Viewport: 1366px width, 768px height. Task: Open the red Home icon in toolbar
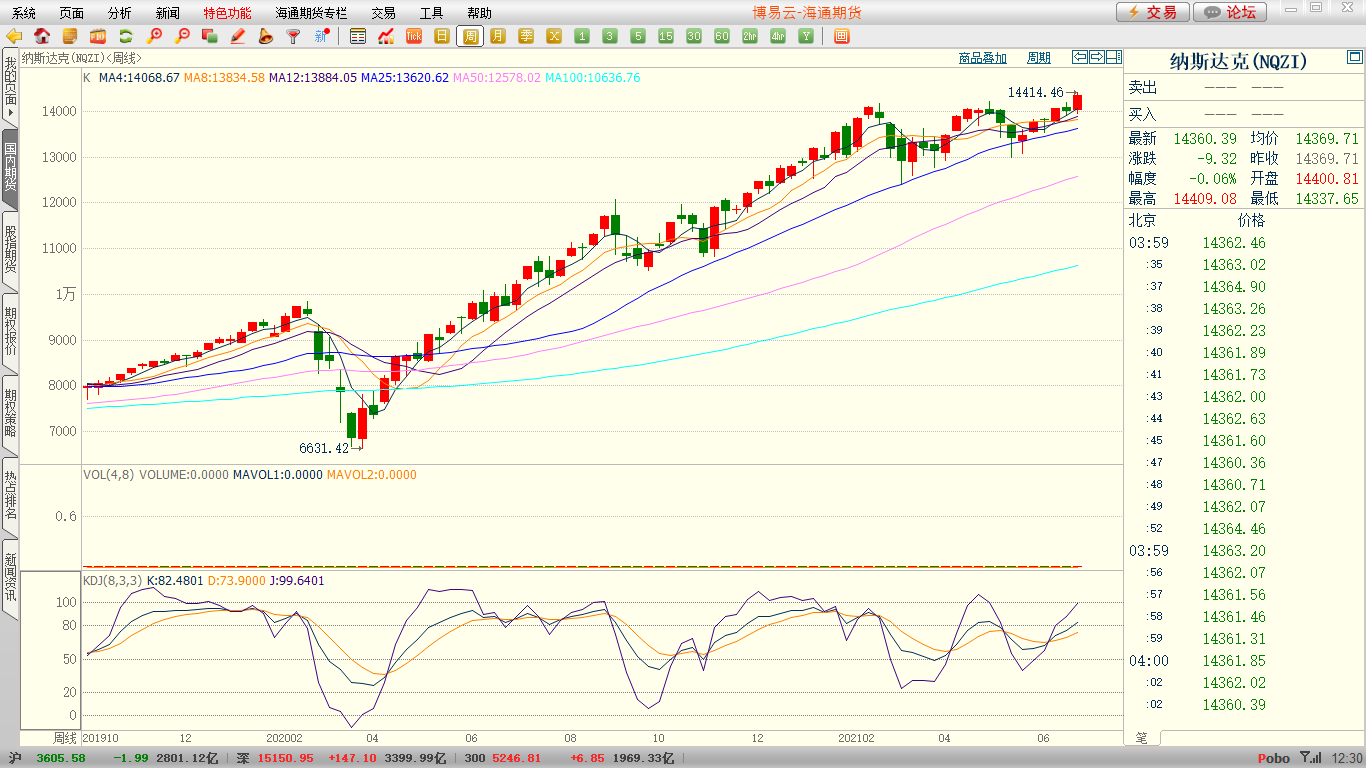[42, 36]
